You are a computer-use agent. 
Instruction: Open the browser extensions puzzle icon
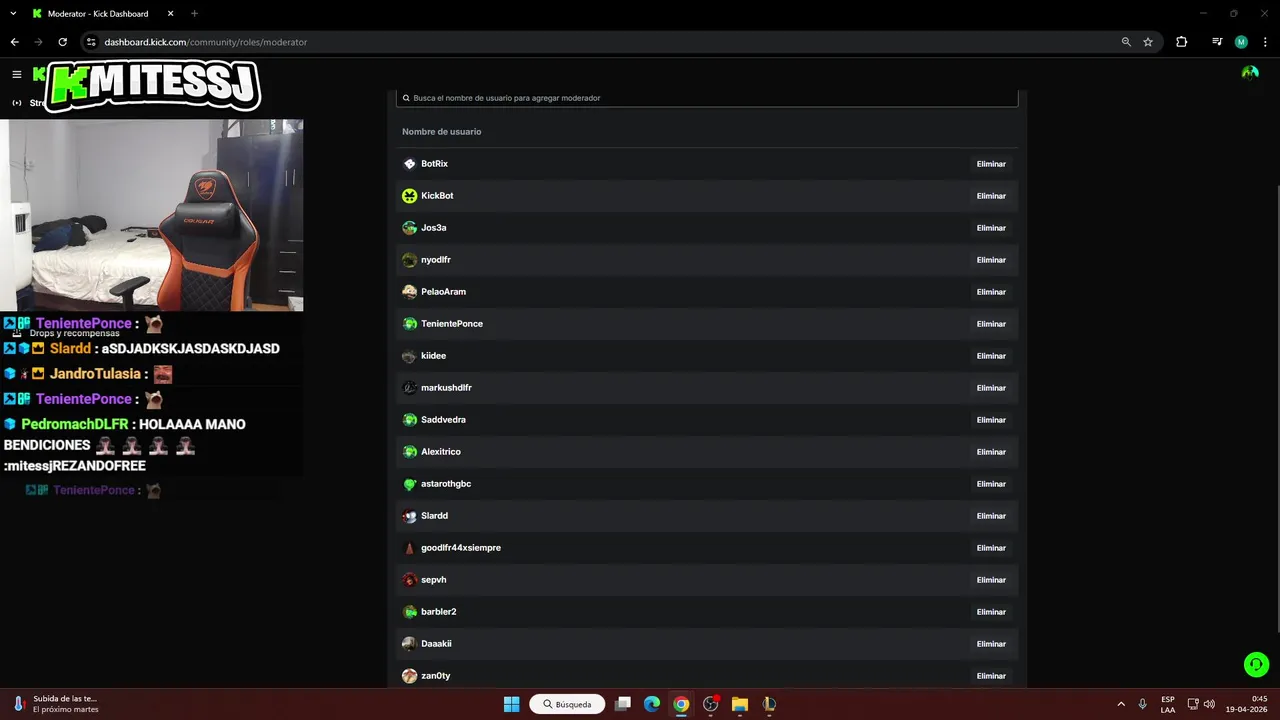(x=1182, y=42)
